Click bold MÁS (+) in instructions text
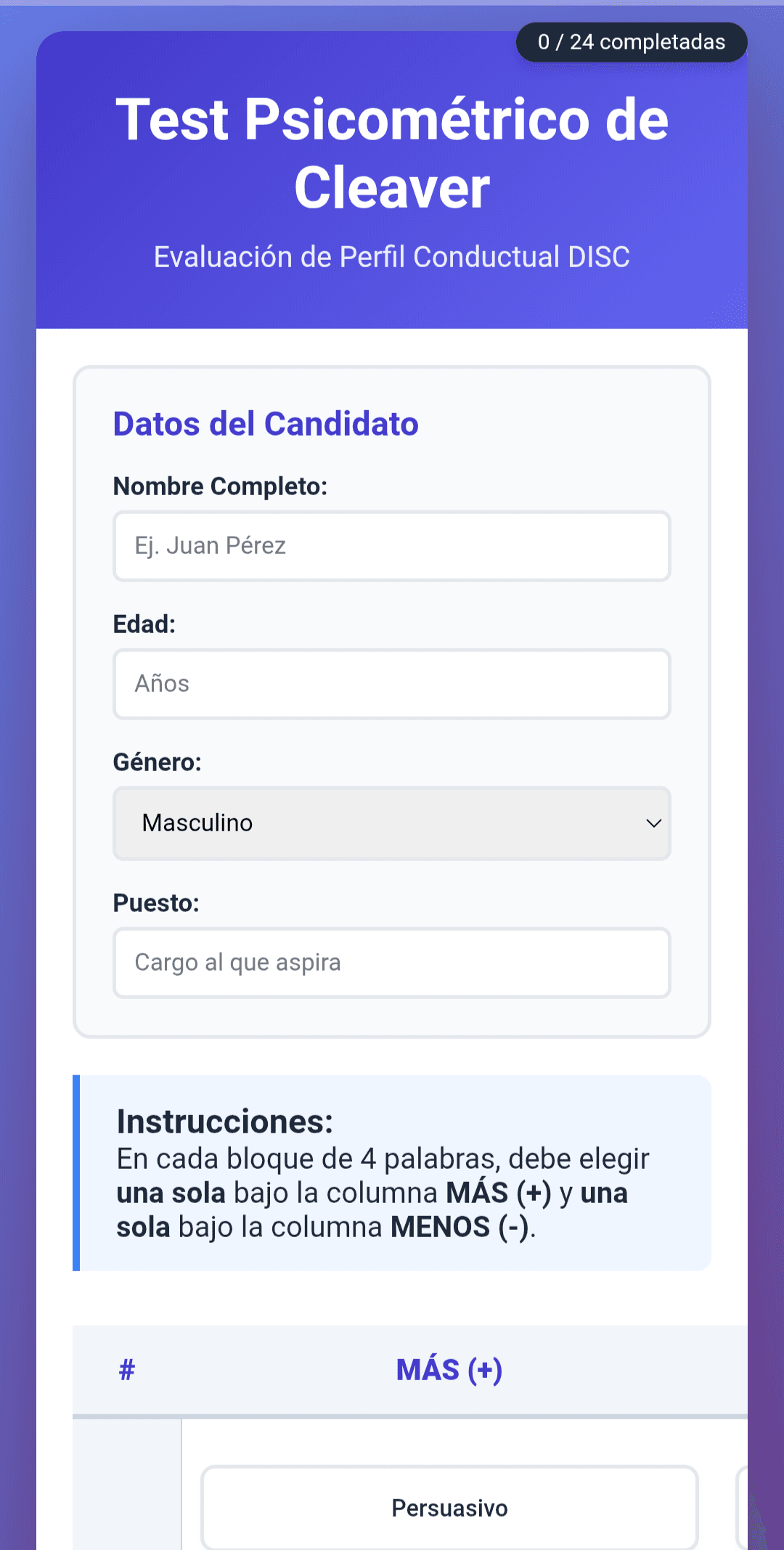 click(498, 1194)
